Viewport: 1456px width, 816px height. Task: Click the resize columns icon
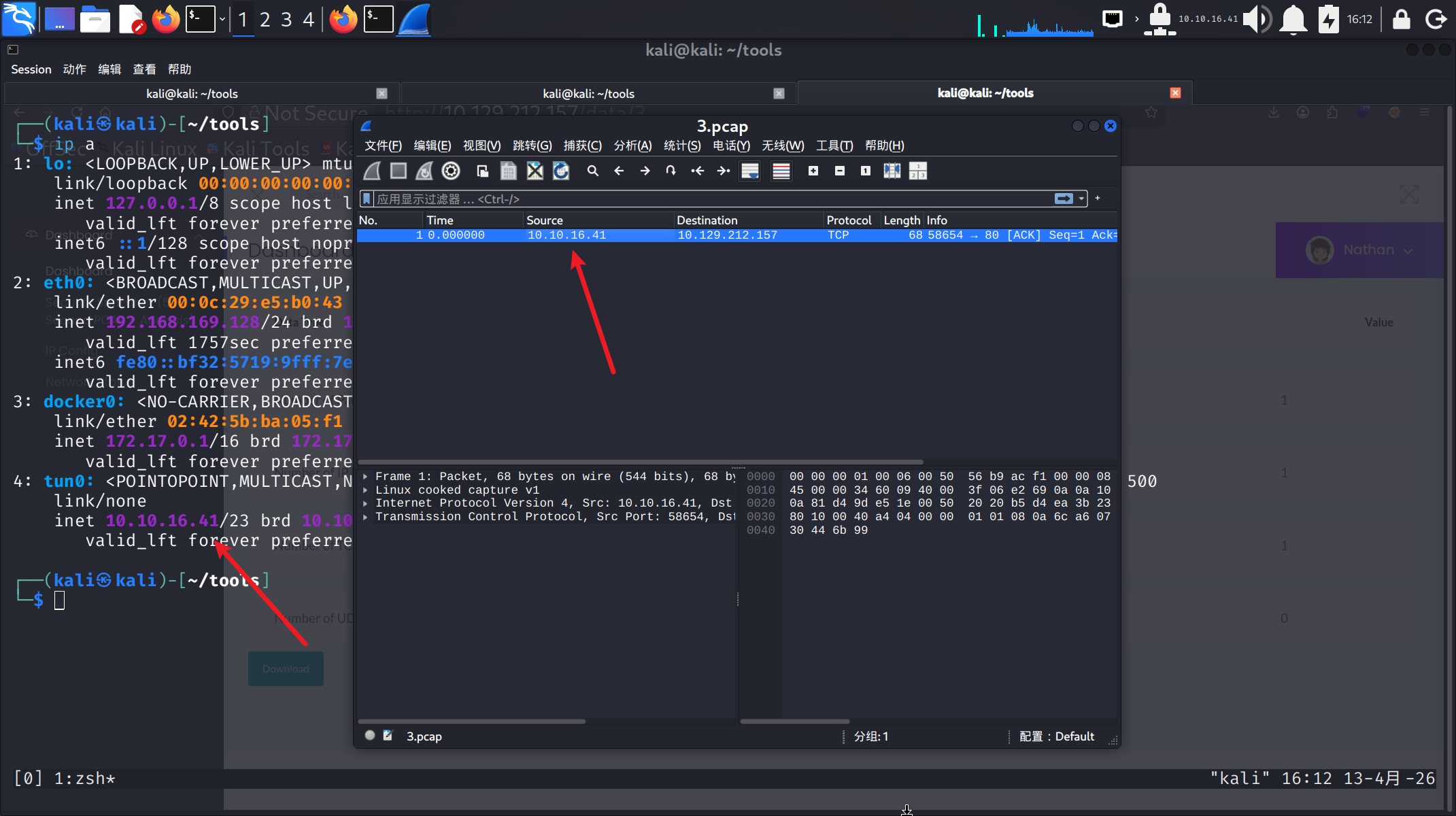click(x=892, y=171)
